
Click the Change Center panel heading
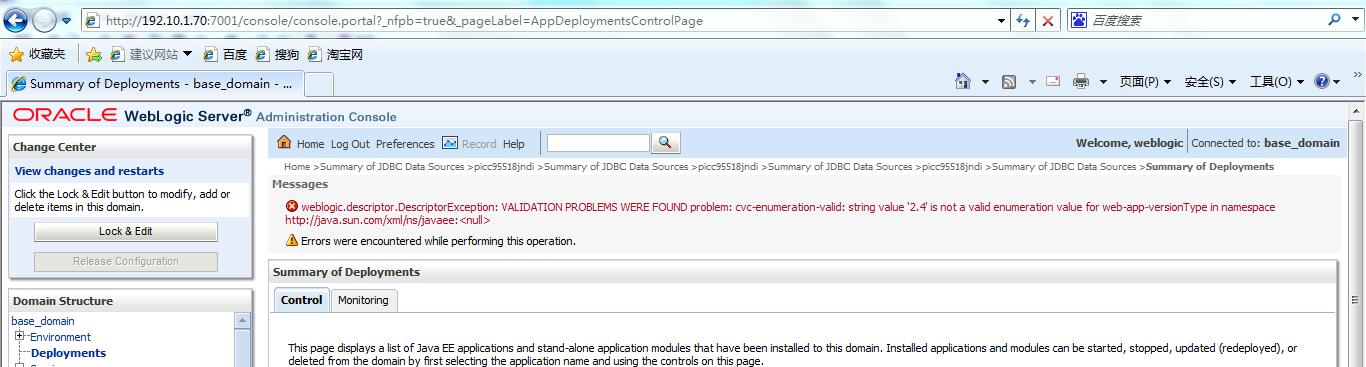[55, 147]
